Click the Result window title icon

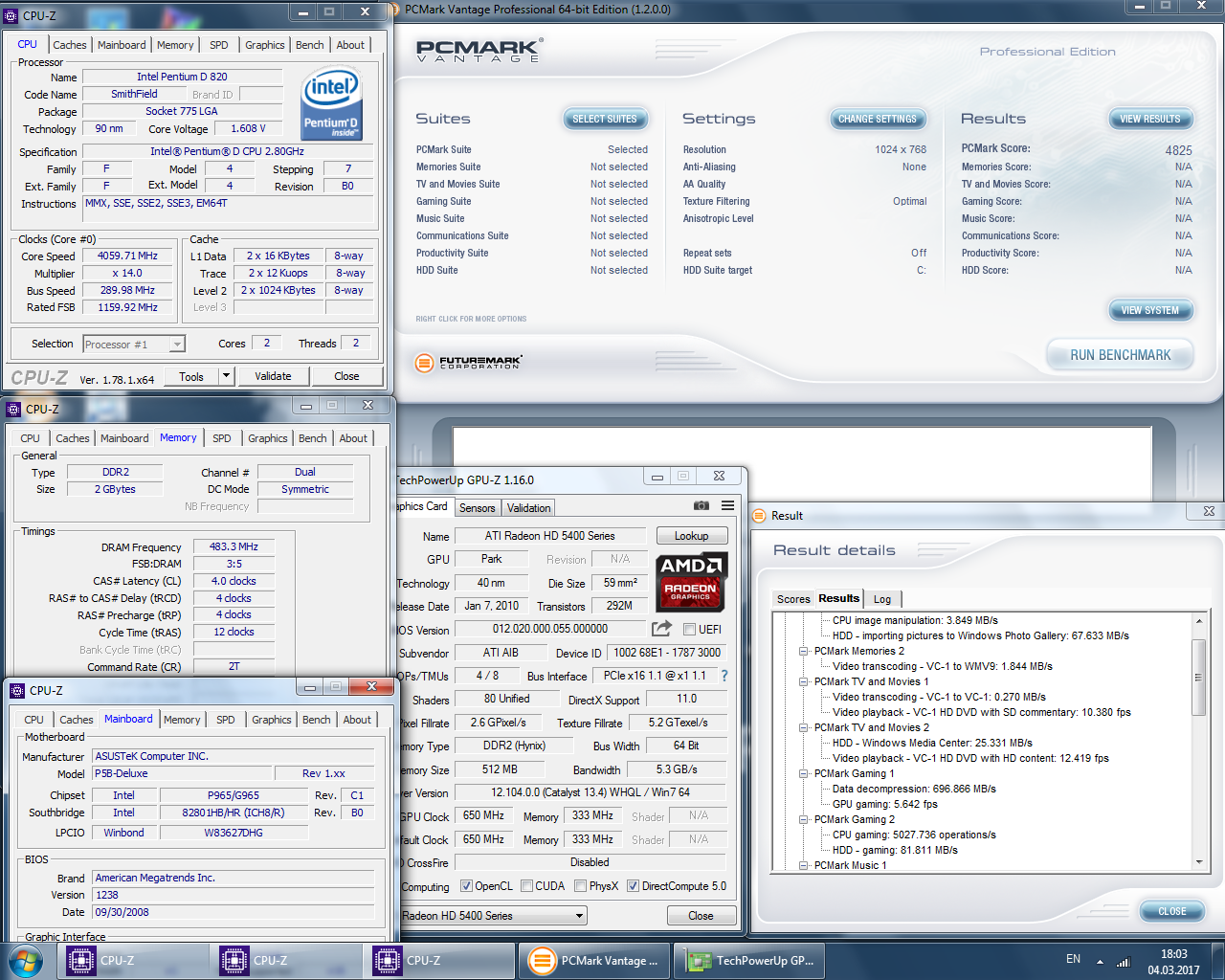click(759, 515)
